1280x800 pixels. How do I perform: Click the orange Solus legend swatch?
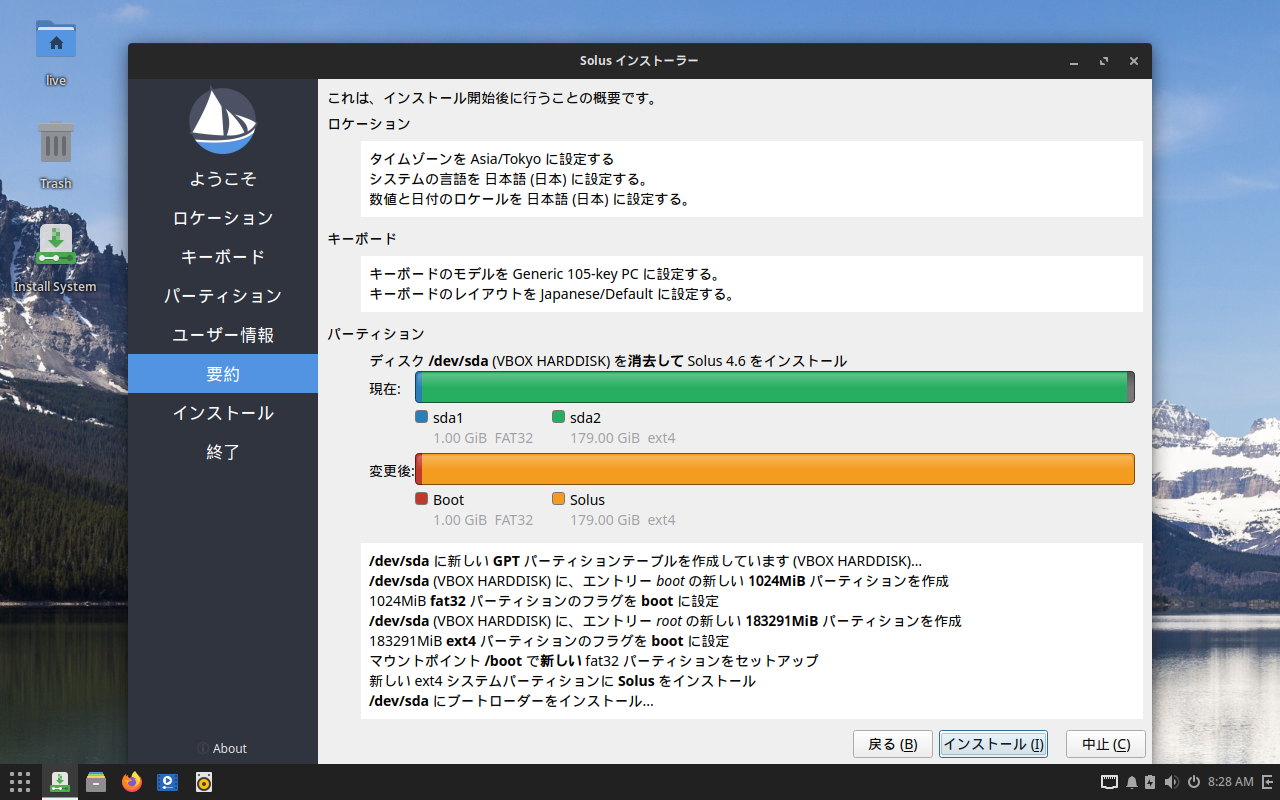(558, 499)
